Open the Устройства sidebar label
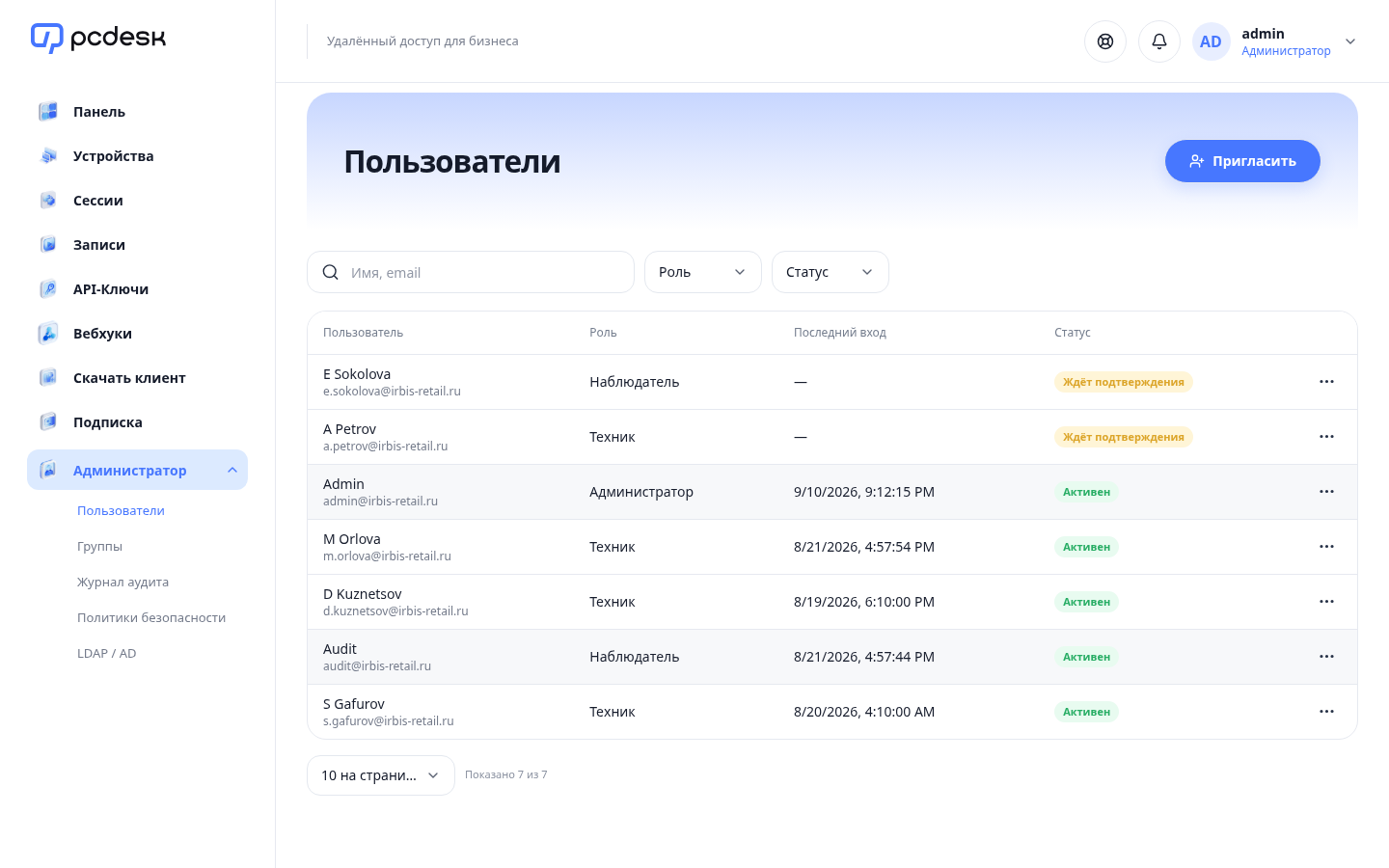The image size is (1389, 868). (x=114, y=156)
